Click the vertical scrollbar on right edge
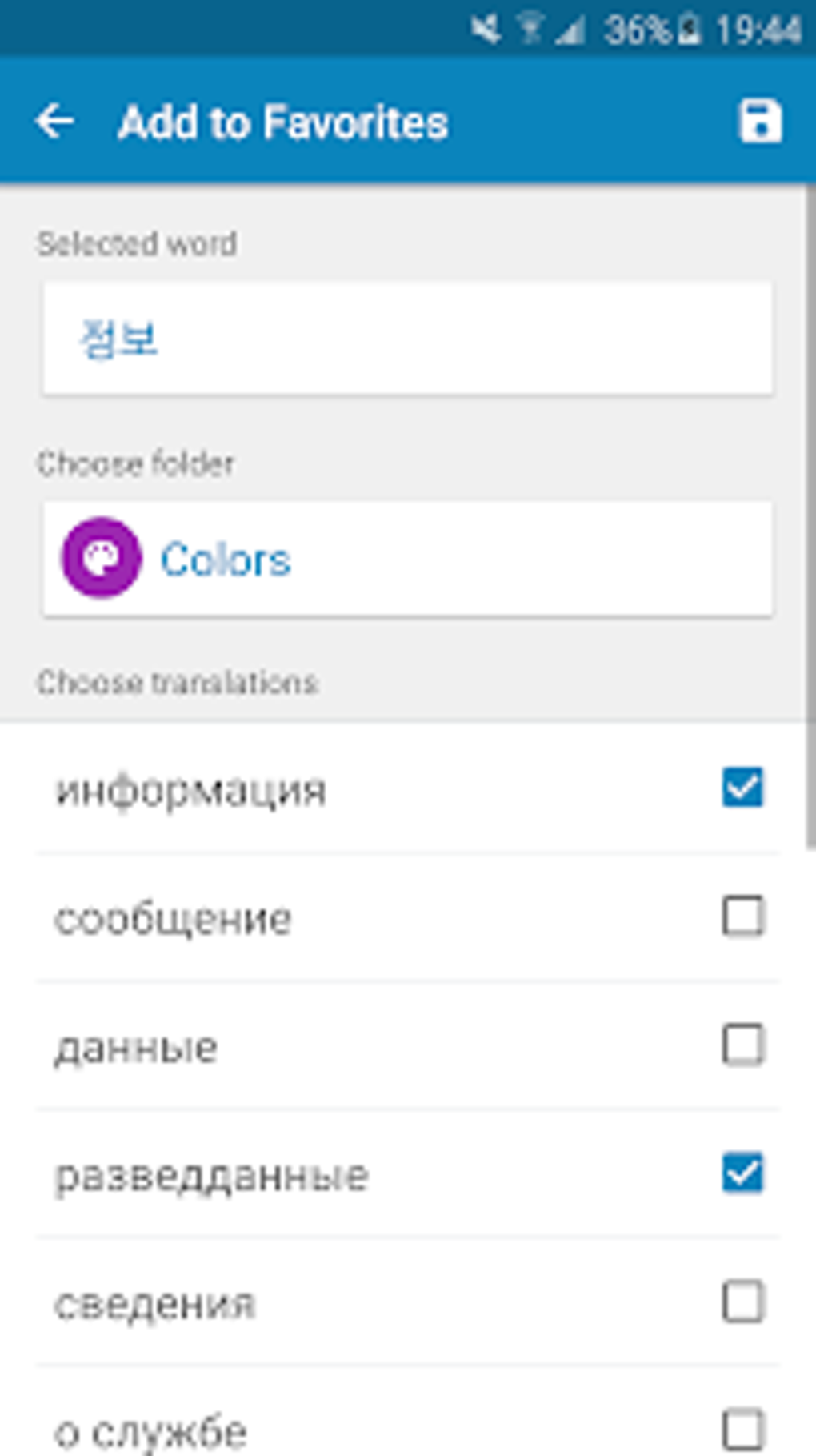Screen dimensions: 816x1456 [810, 512]
